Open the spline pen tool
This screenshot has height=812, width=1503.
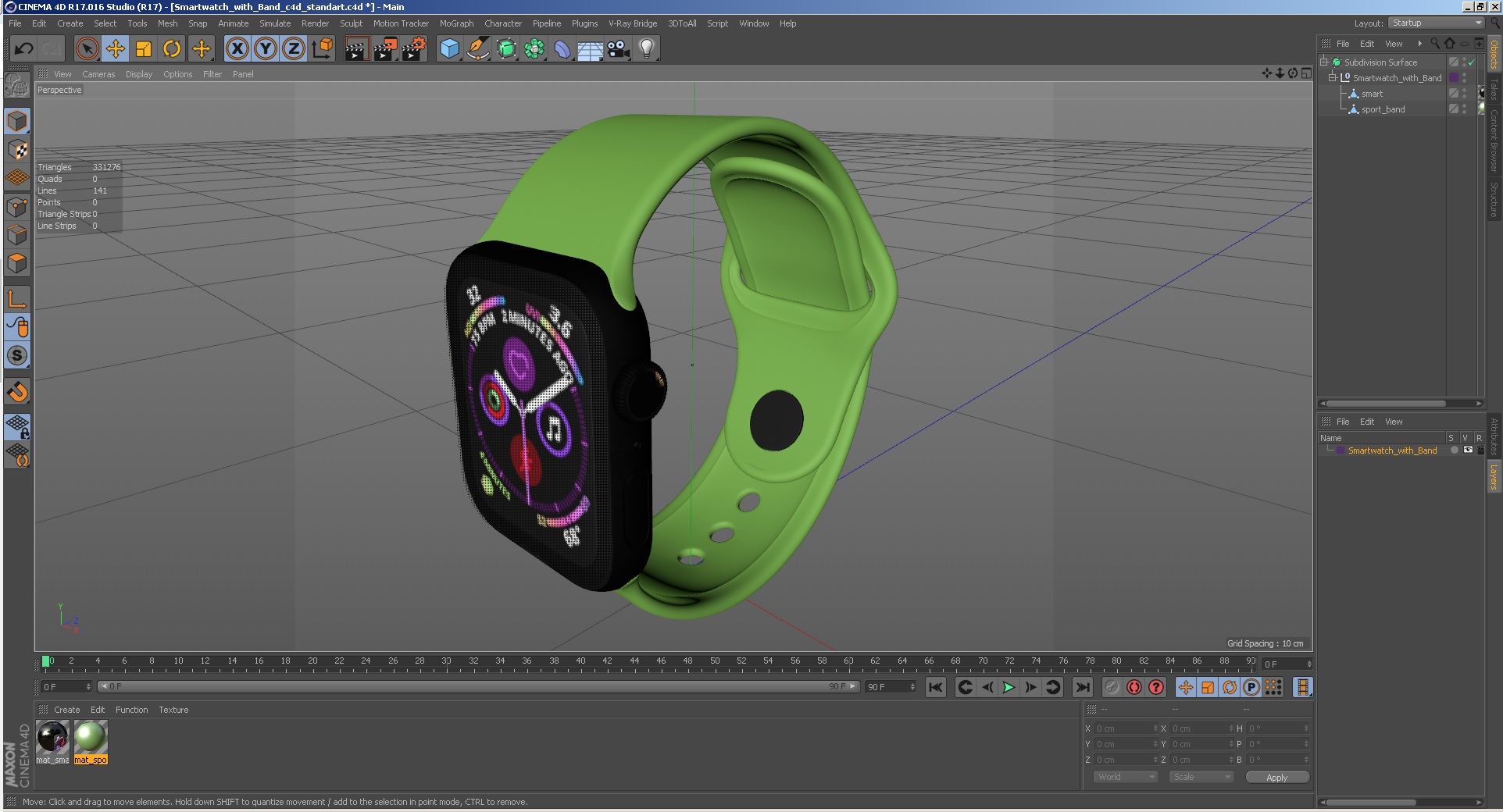click(x=478, y=49)
